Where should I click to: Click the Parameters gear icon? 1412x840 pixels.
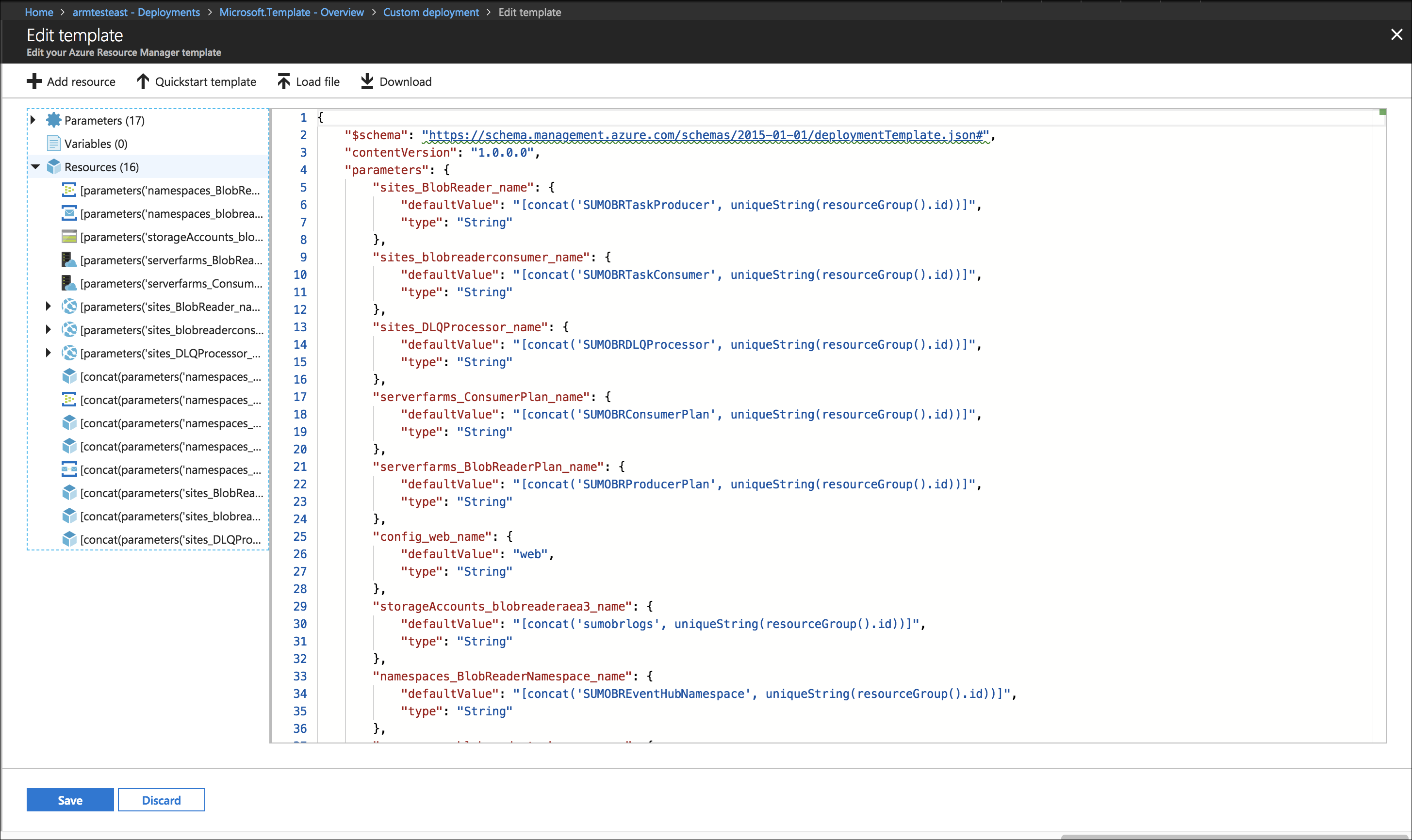[x=53, y=120]
